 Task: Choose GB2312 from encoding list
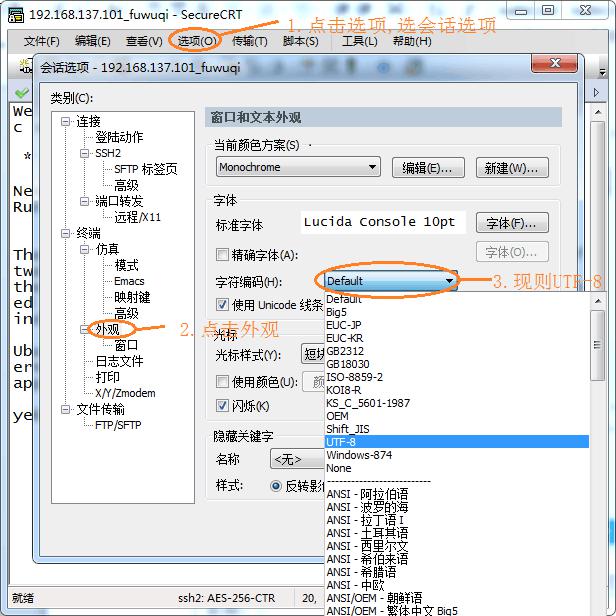(x=457, y=351)
